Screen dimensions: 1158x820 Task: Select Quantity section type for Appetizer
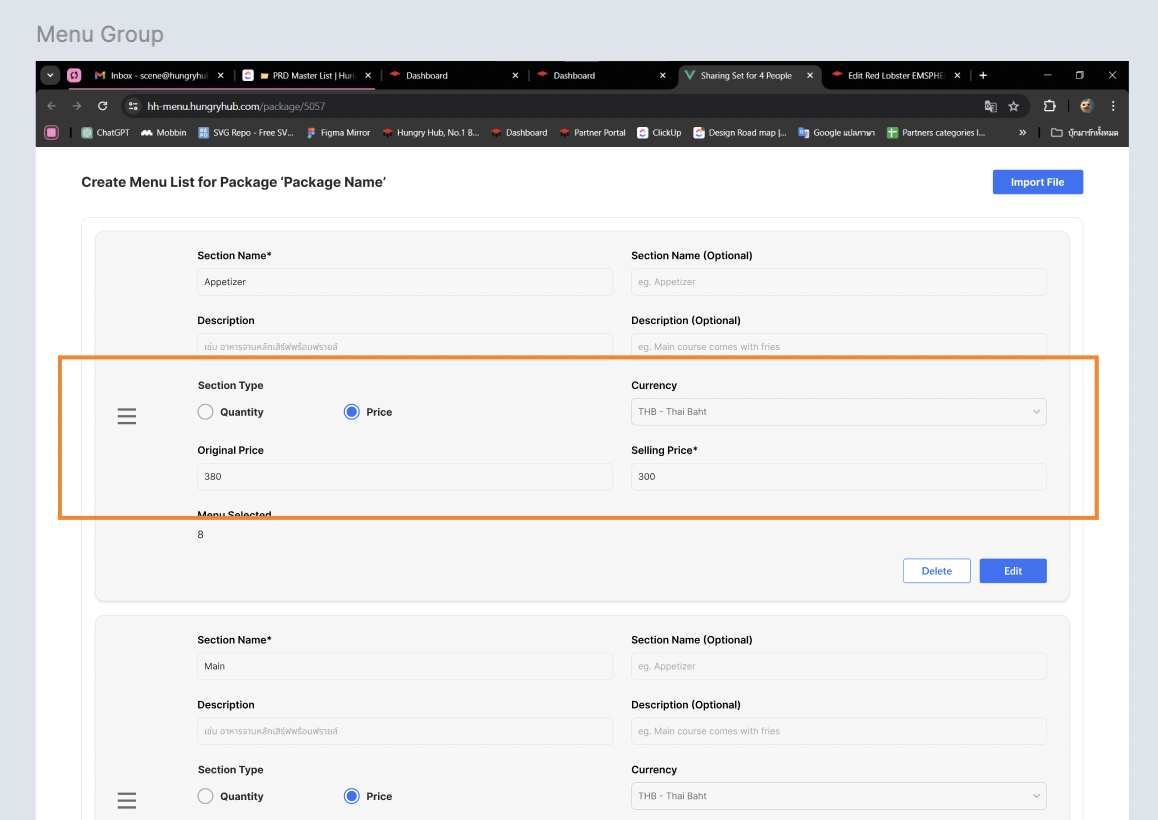pyautogui.click(x=206, y=412)
